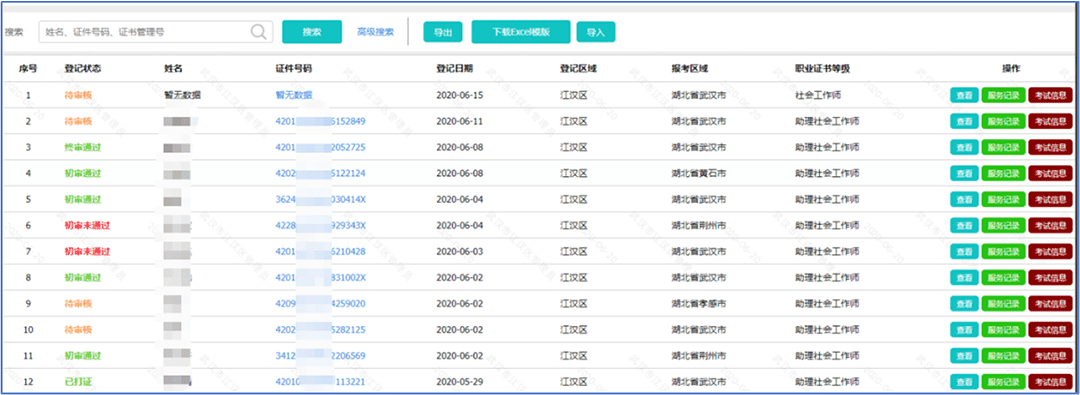Viewport: 1080px width, 395px height.
Task: Open 考试信息 for row 7
Action: (1050, 252)
